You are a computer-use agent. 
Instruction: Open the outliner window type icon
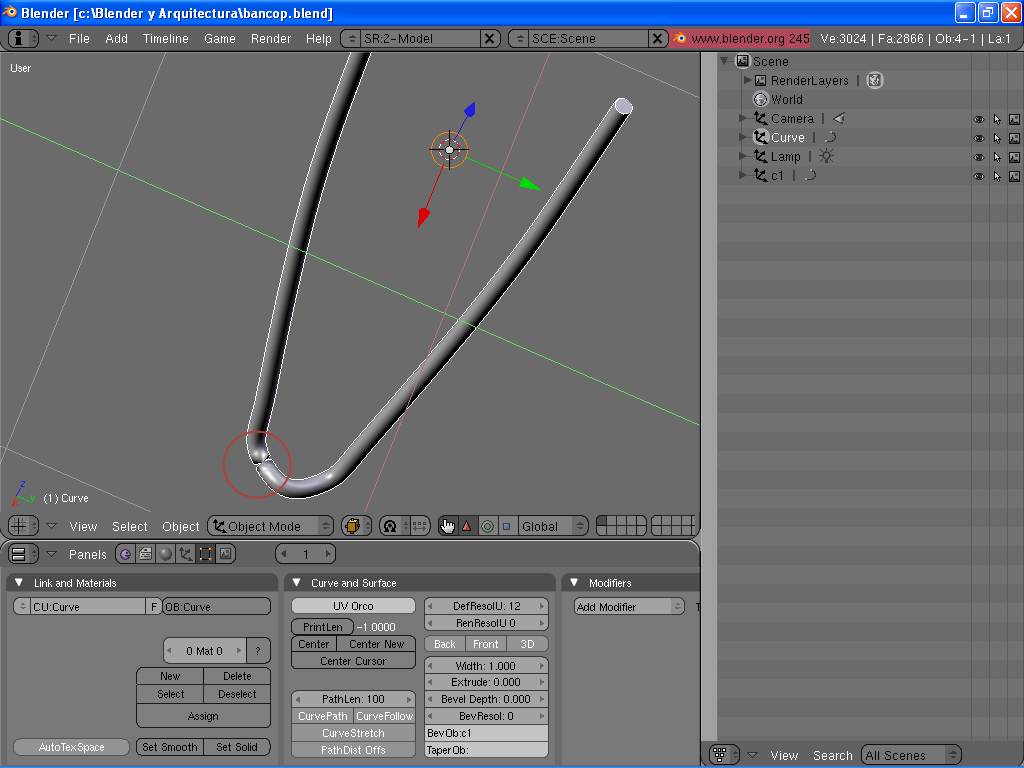tap(724, 755)
